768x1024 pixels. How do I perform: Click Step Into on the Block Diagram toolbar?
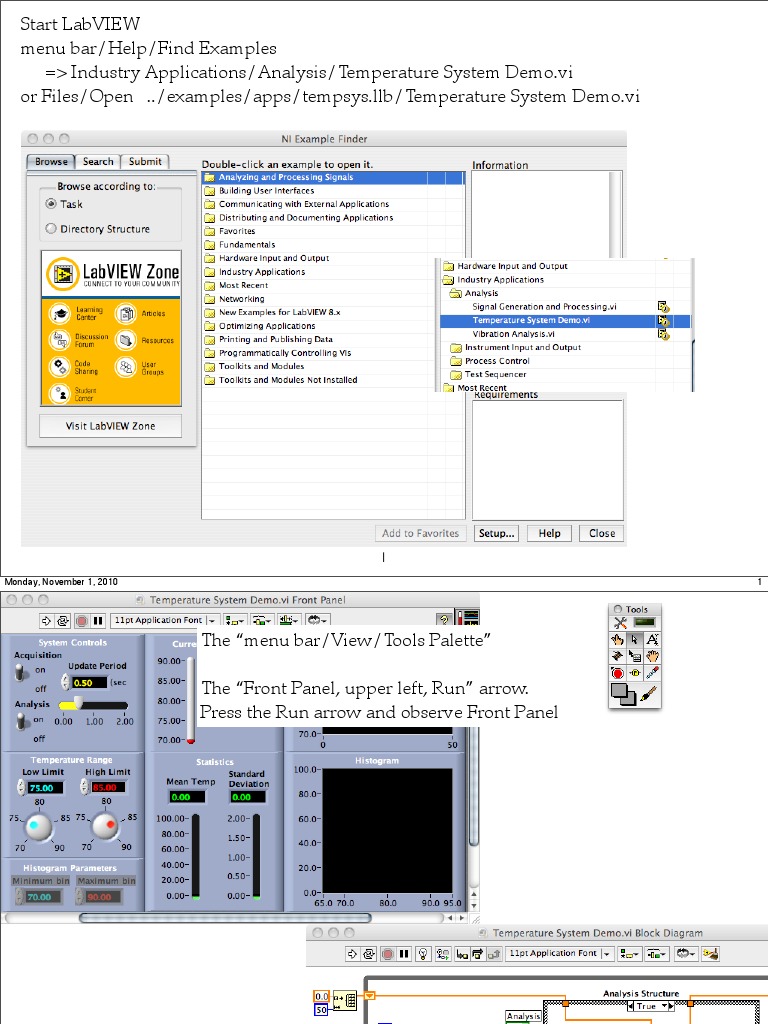tap(462, 954)
